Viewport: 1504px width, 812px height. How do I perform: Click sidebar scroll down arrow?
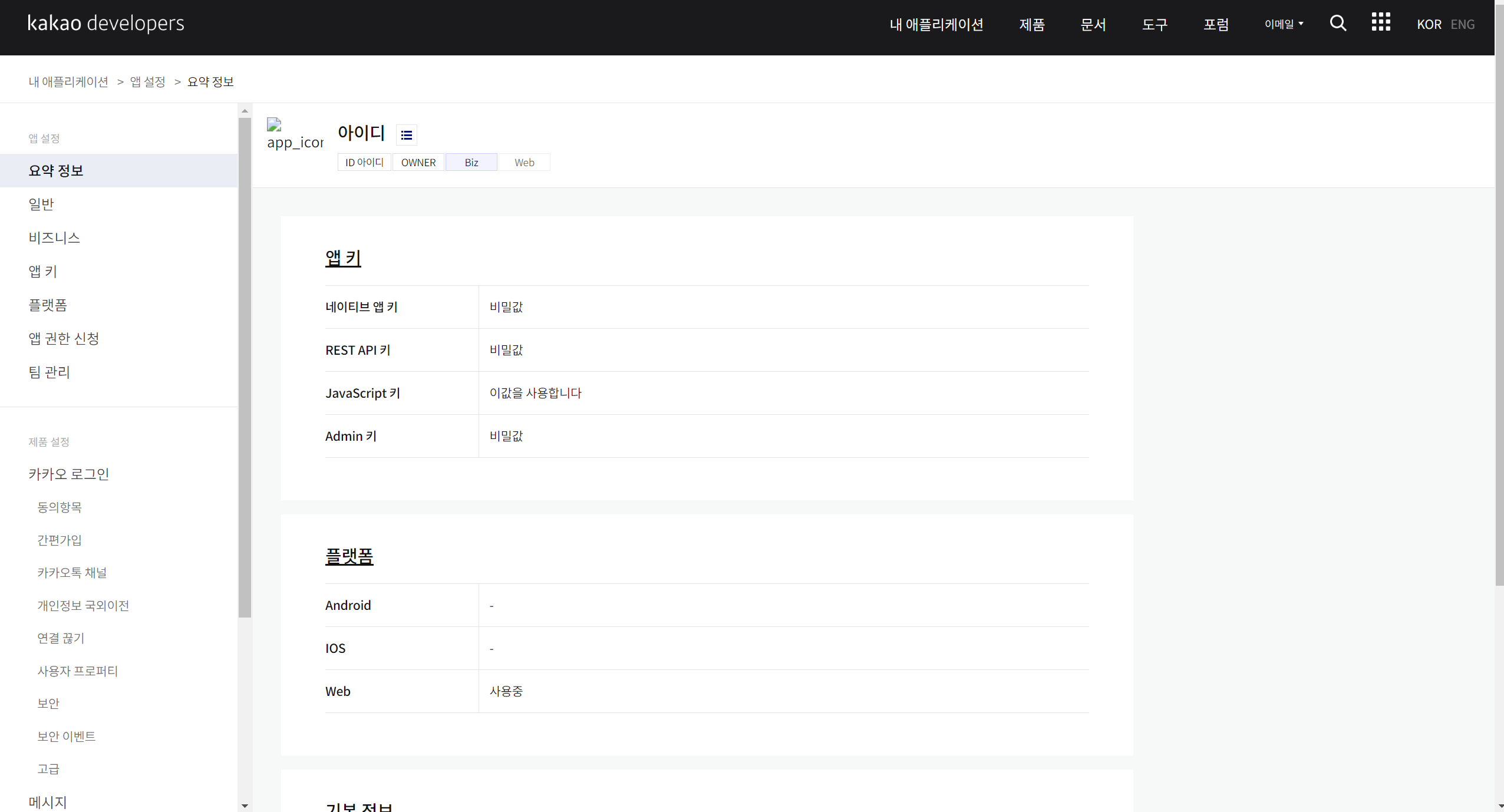tap(245, 806)
